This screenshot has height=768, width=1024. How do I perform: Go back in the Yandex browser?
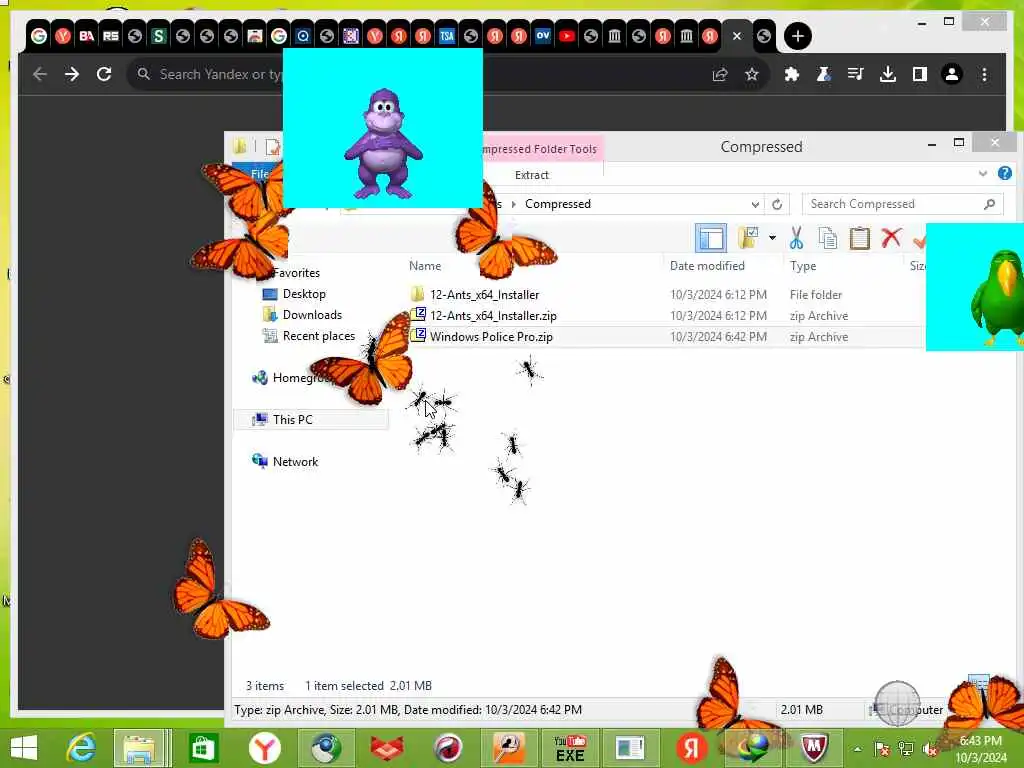pyautogui.click(x=40, y=74)
